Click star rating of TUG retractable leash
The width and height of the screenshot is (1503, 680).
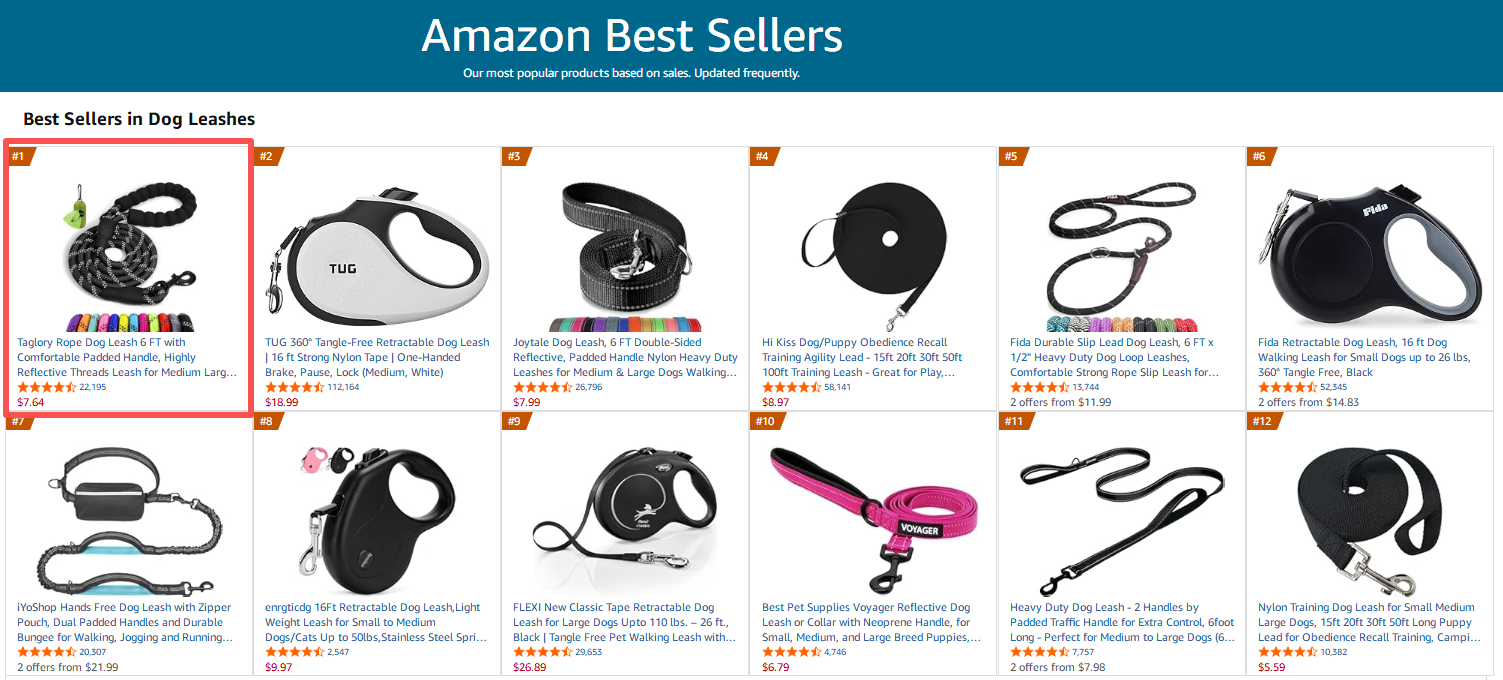coord(295,387)
